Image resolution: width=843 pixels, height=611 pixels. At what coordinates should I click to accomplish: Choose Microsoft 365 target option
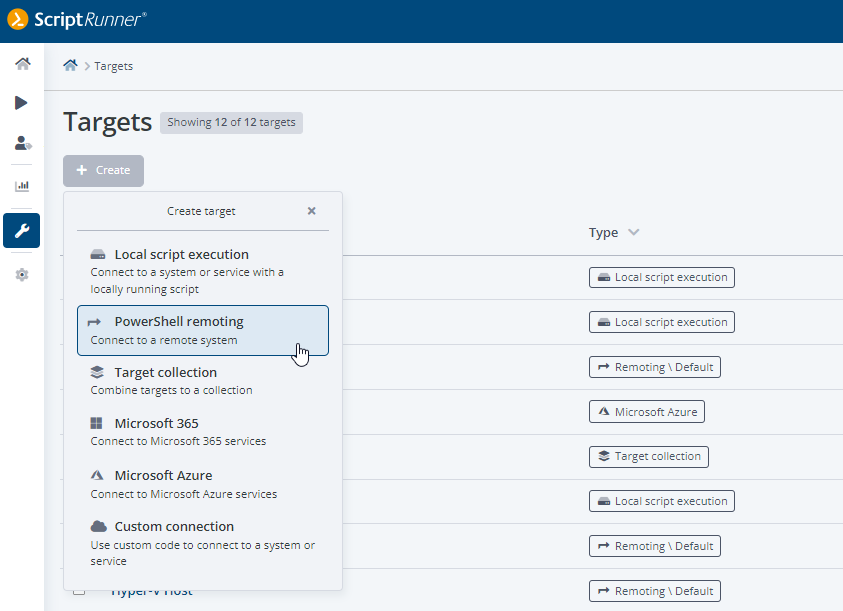pyautogui.click(x=203, y=432)
